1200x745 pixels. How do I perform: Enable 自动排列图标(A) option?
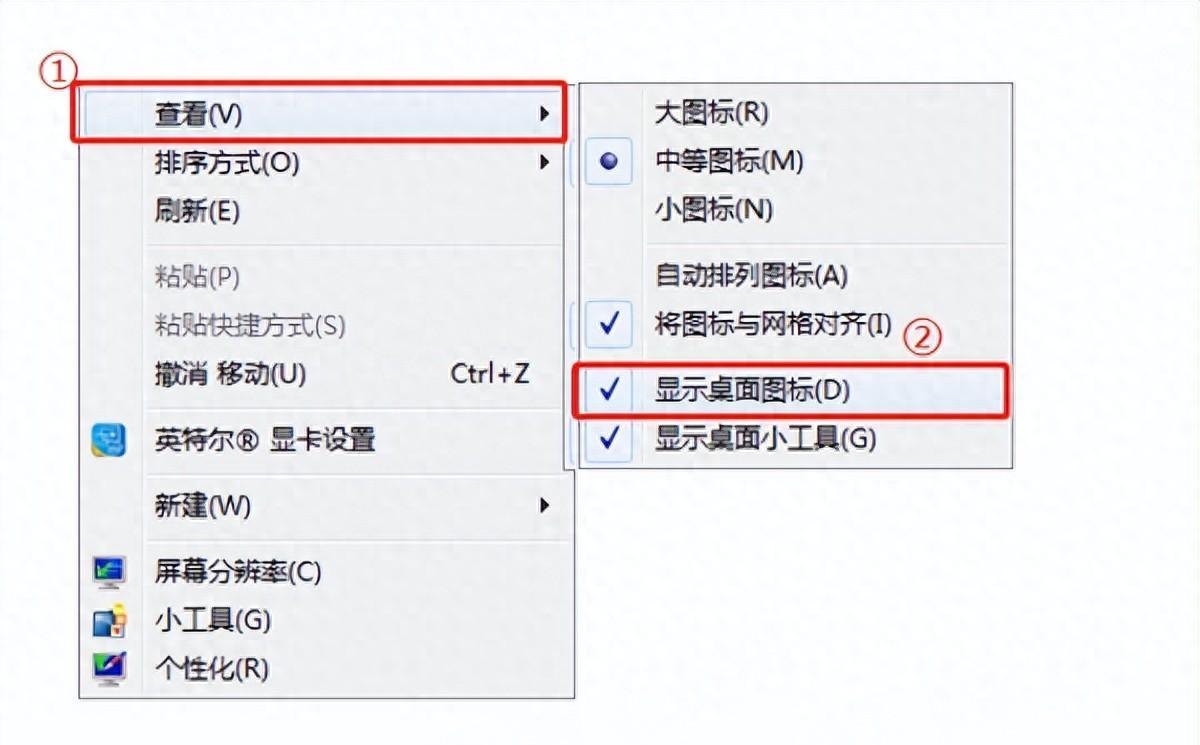tap(750, 275)
